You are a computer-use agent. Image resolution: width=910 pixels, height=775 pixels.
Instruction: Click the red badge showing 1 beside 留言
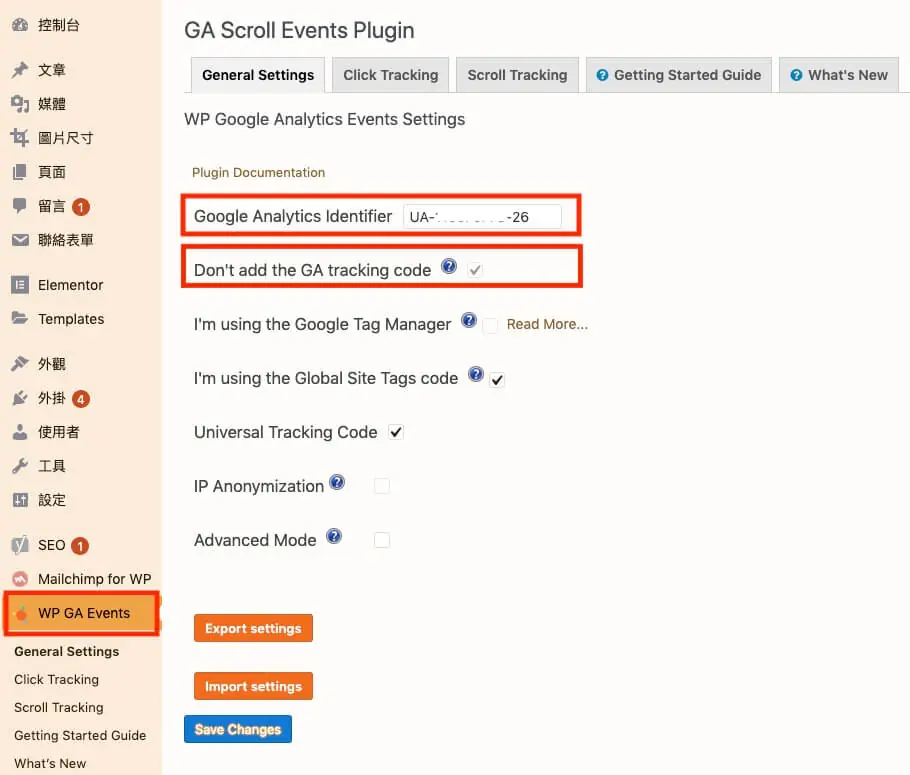click(81, 207)
